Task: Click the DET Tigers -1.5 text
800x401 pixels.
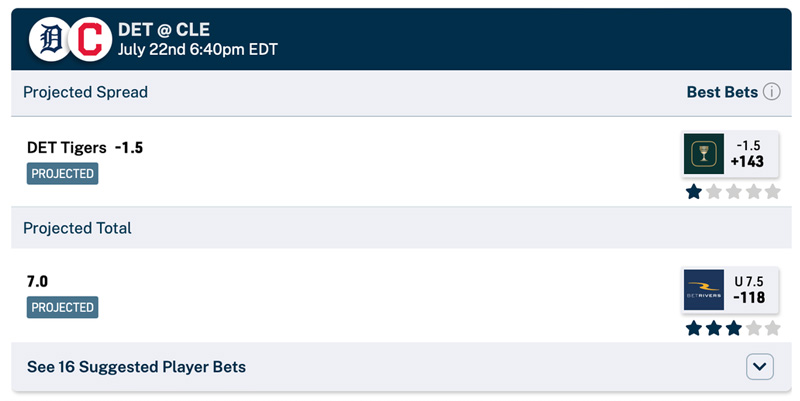Action: coord(85,147)
